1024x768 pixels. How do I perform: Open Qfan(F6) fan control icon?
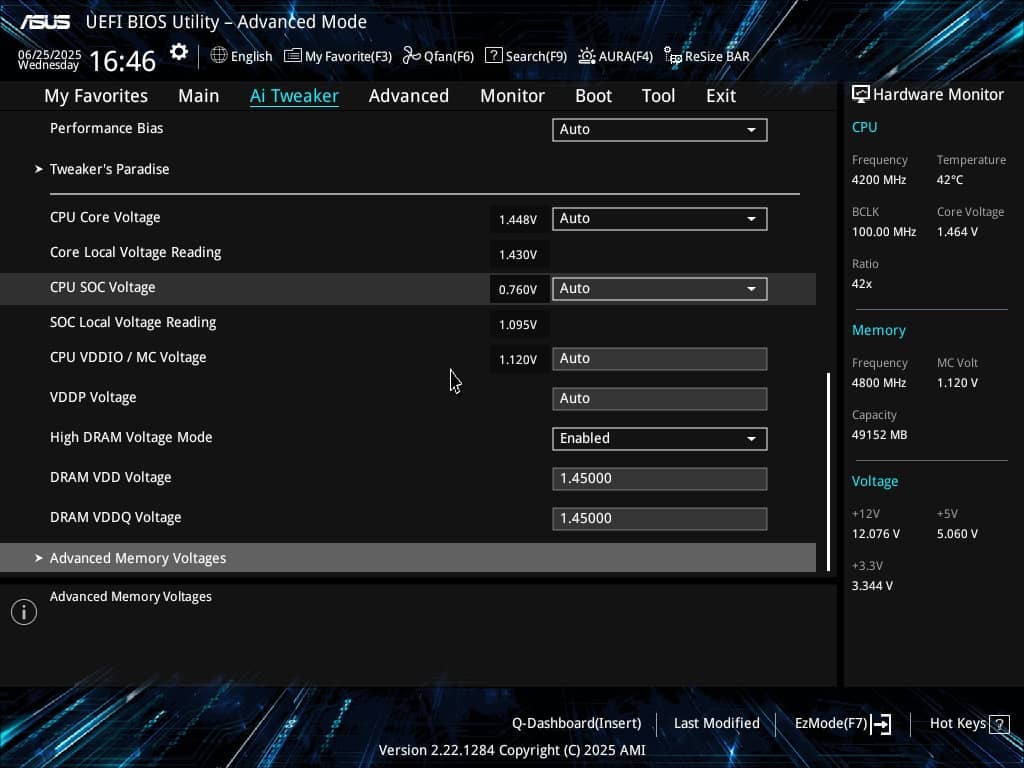411,56
